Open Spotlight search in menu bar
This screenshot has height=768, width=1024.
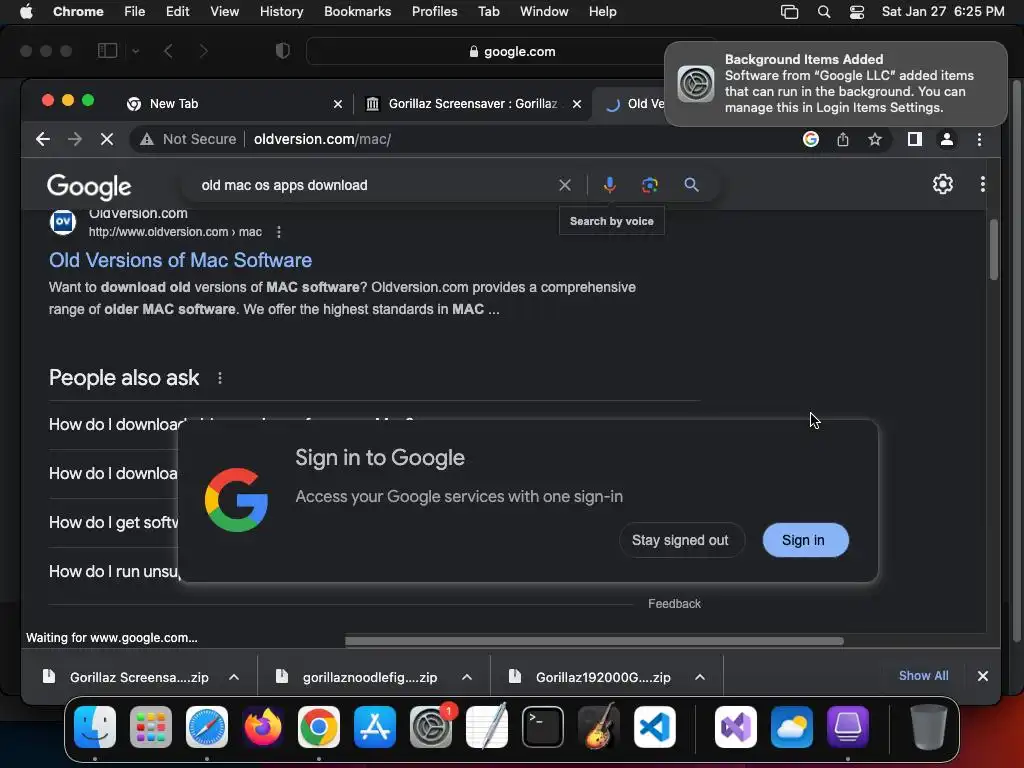tap(824, 12)
